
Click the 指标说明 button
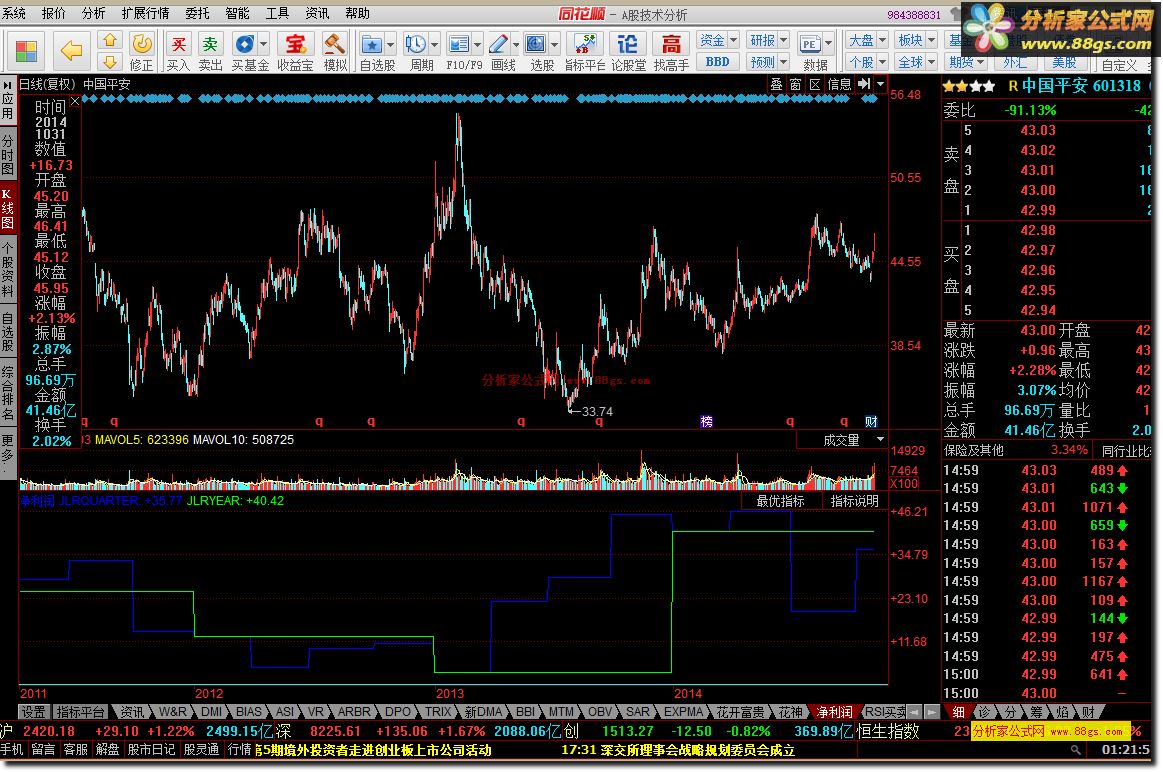point(854,501)
